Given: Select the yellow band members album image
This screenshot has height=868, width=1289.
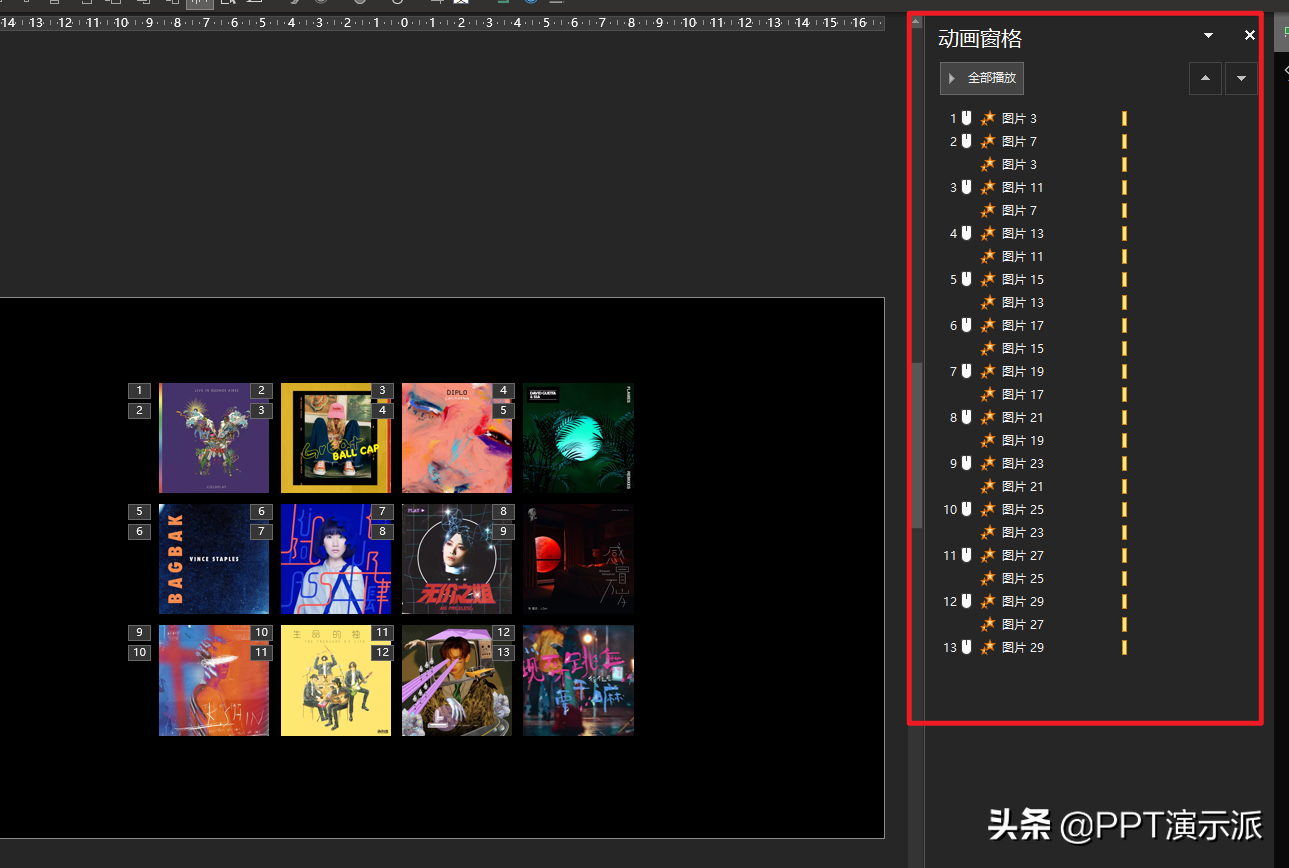Looking at the screenshot, I should 336,681.
